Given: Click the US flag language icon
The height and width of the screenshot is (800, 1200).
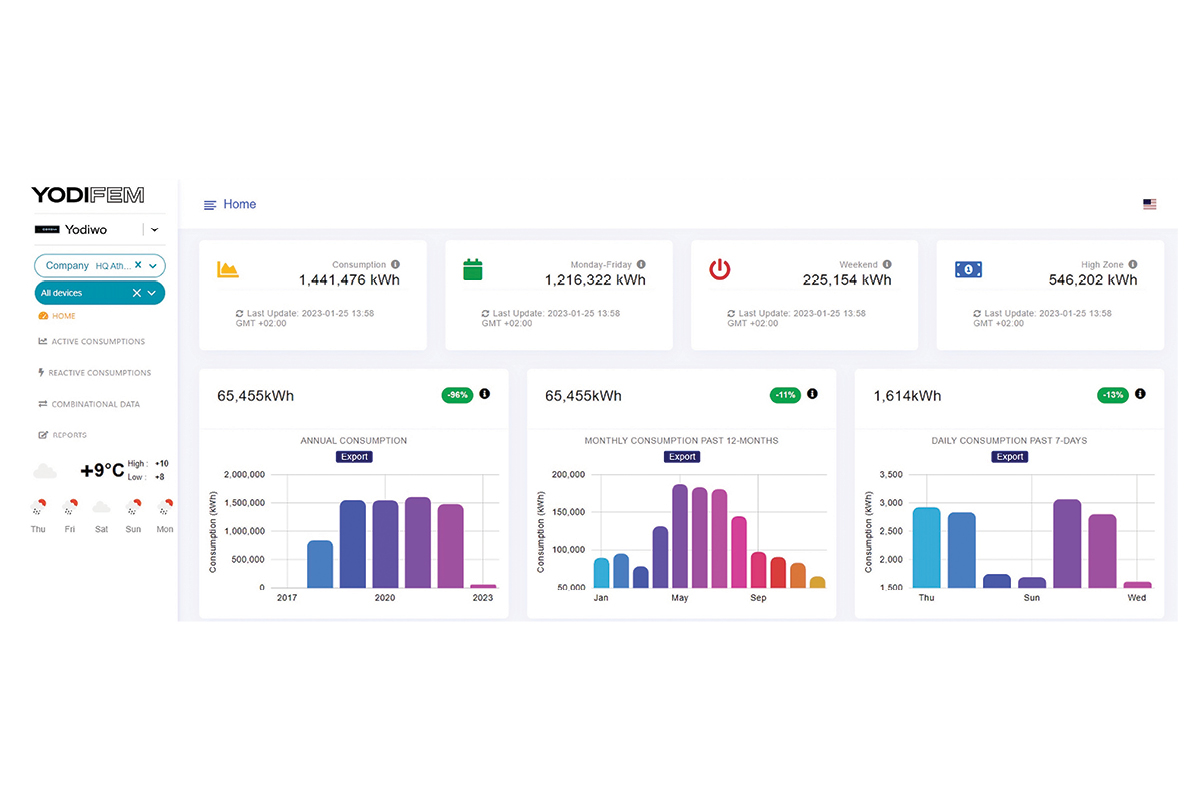Looking at the screenshot, I should tap(1149, 204).
